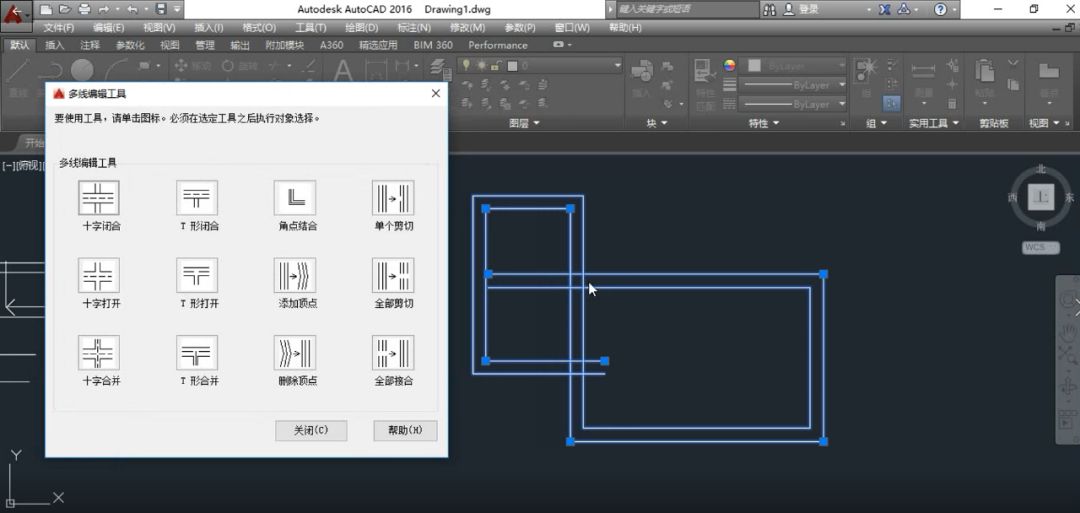
Task: Expand the 实用工具 panel
Action: 934,123
